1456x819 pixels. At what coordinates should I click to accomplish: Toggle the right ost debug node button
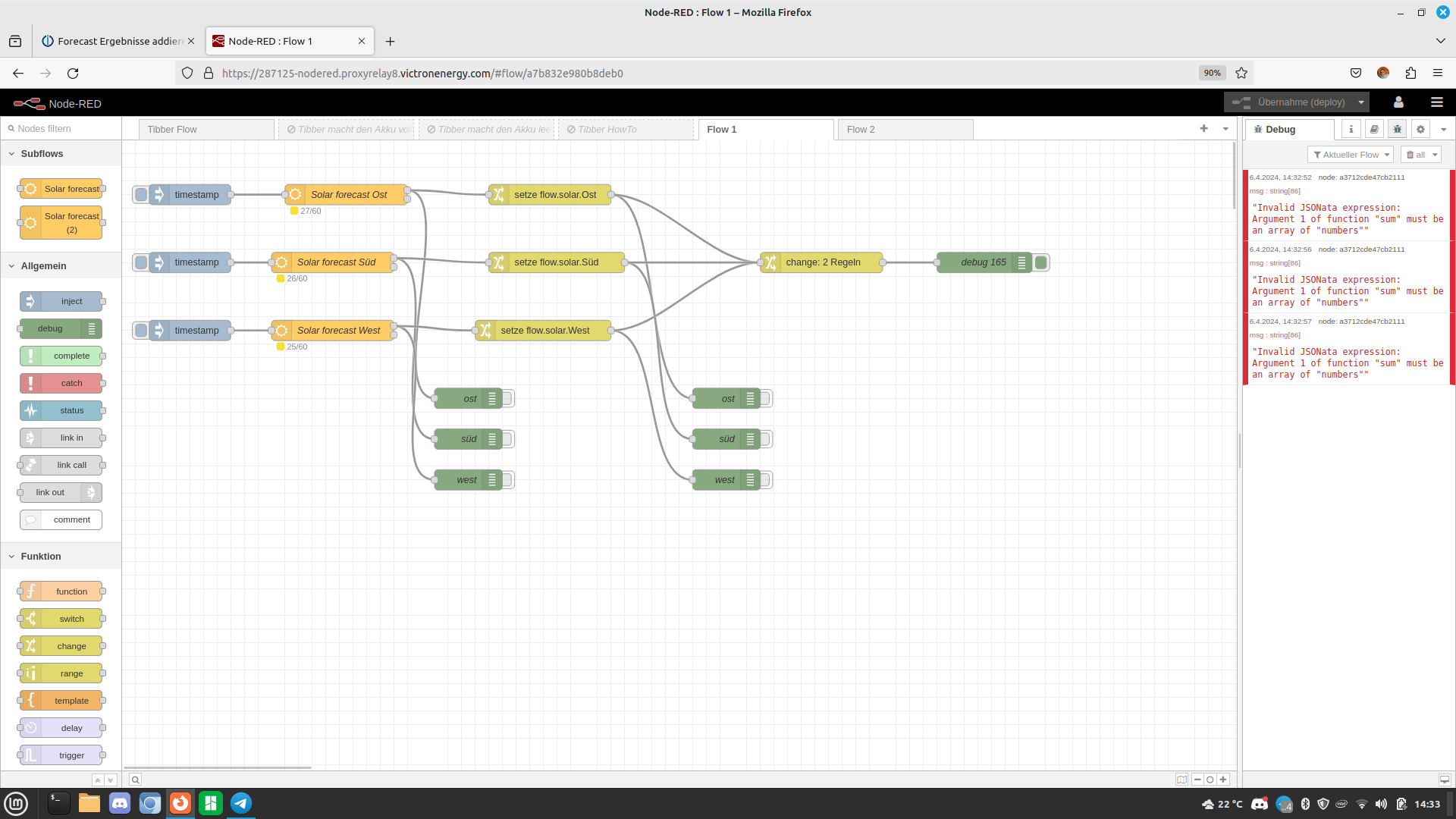[765, 398]
